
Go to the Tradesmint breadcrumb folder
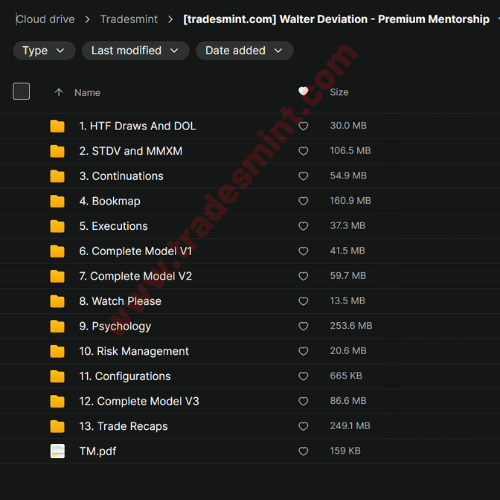tap(129, 19)
